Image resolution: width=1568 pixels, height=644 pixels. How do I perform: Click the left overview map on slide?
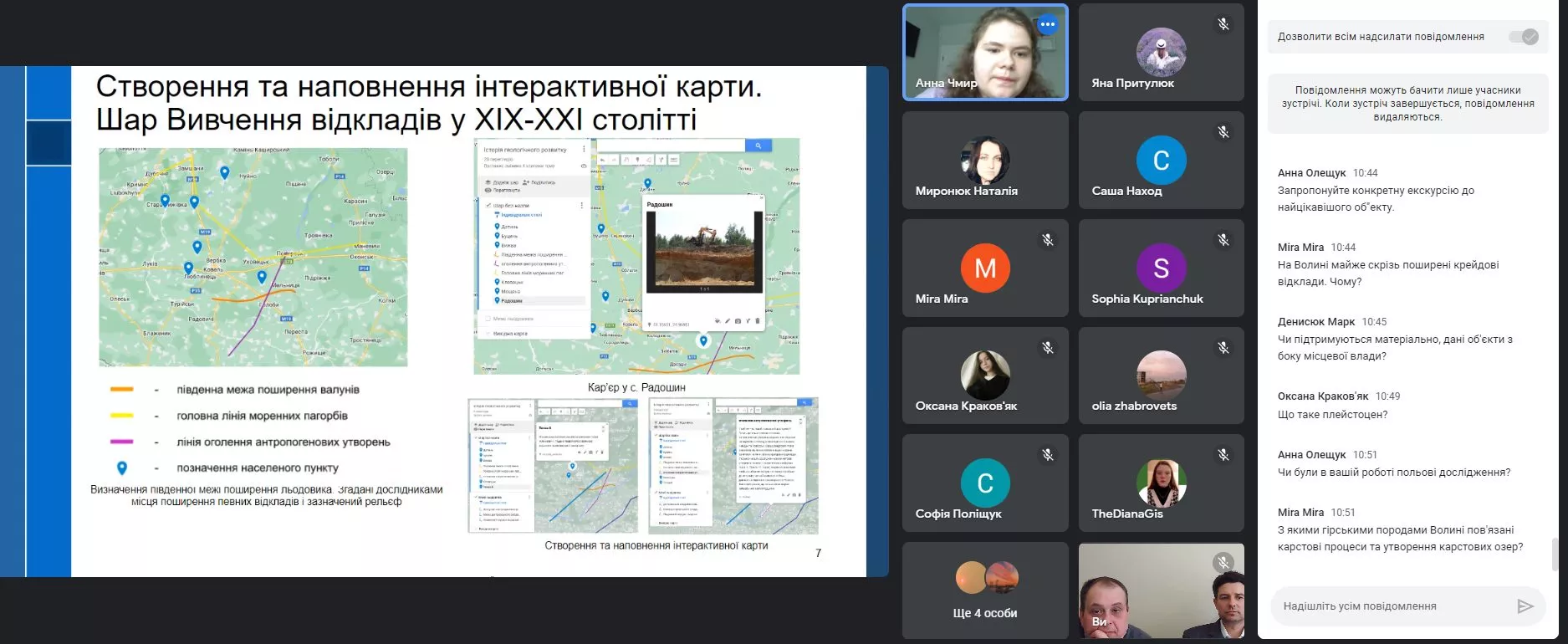253,257
